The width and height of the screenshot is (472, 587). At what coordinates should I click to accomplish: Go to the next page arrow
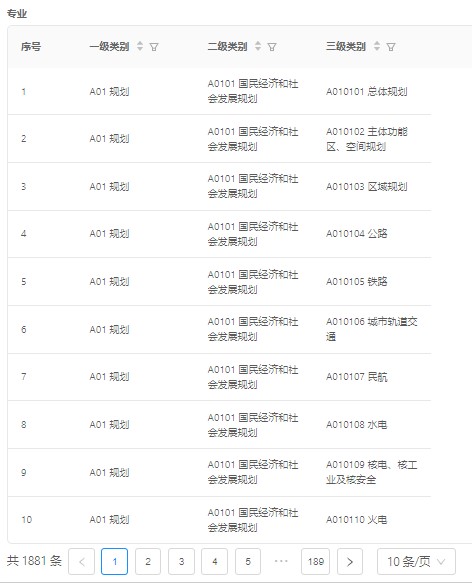(x=350, y=562)
